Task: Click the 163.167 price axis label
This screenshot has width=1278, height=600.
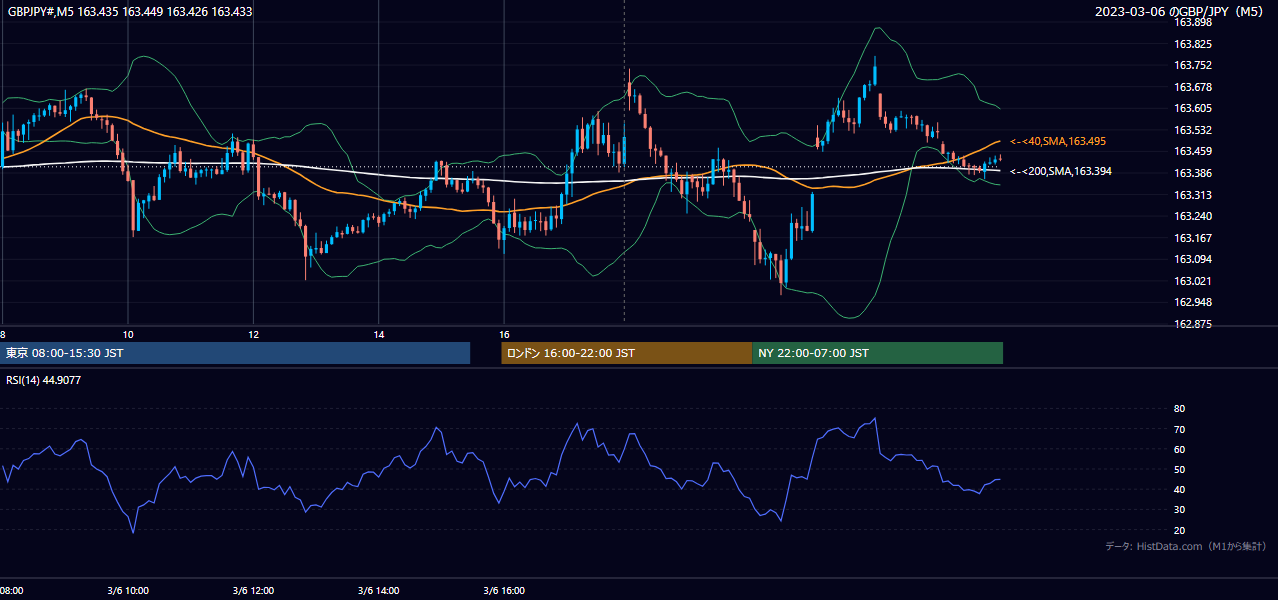Action: [1193, 238]
